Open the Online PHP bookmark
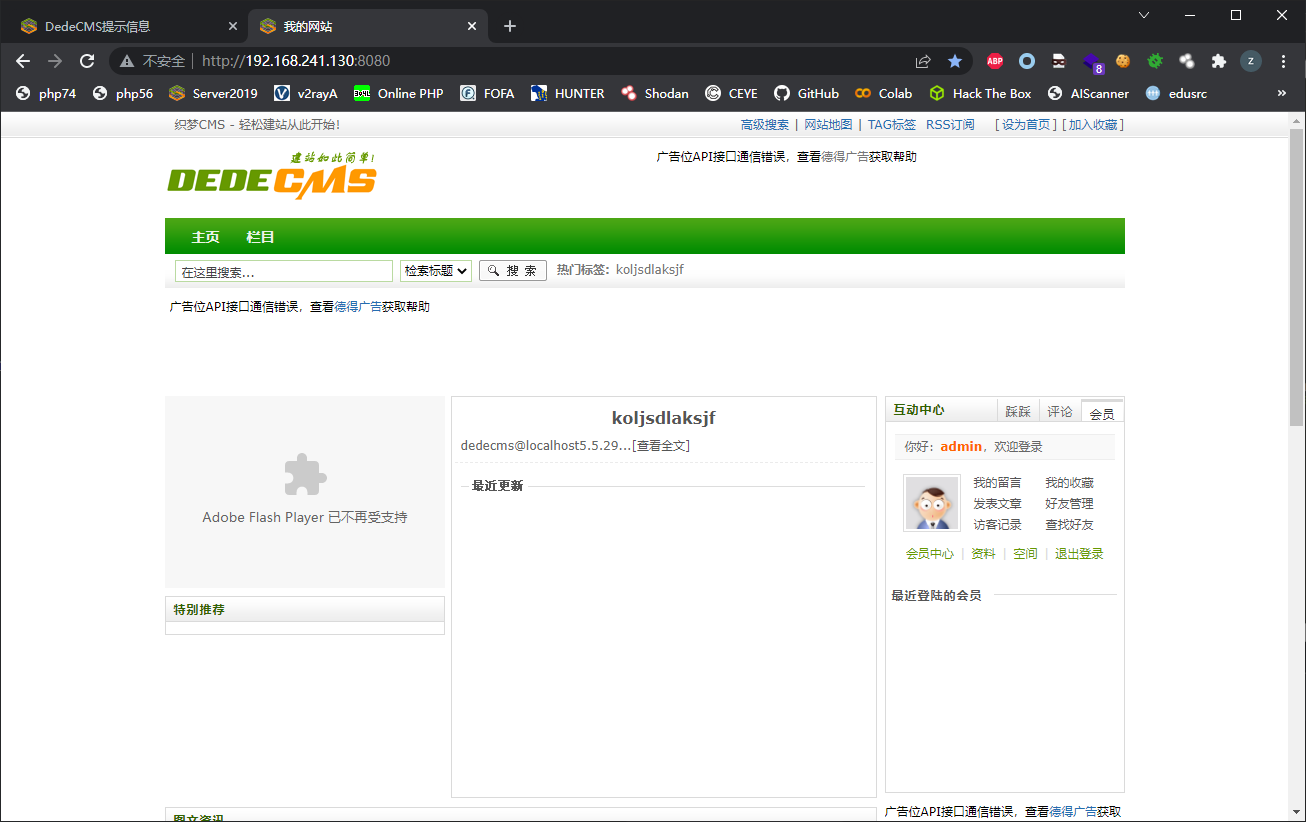Screen dimensions: 1306x822 (398, 93)
